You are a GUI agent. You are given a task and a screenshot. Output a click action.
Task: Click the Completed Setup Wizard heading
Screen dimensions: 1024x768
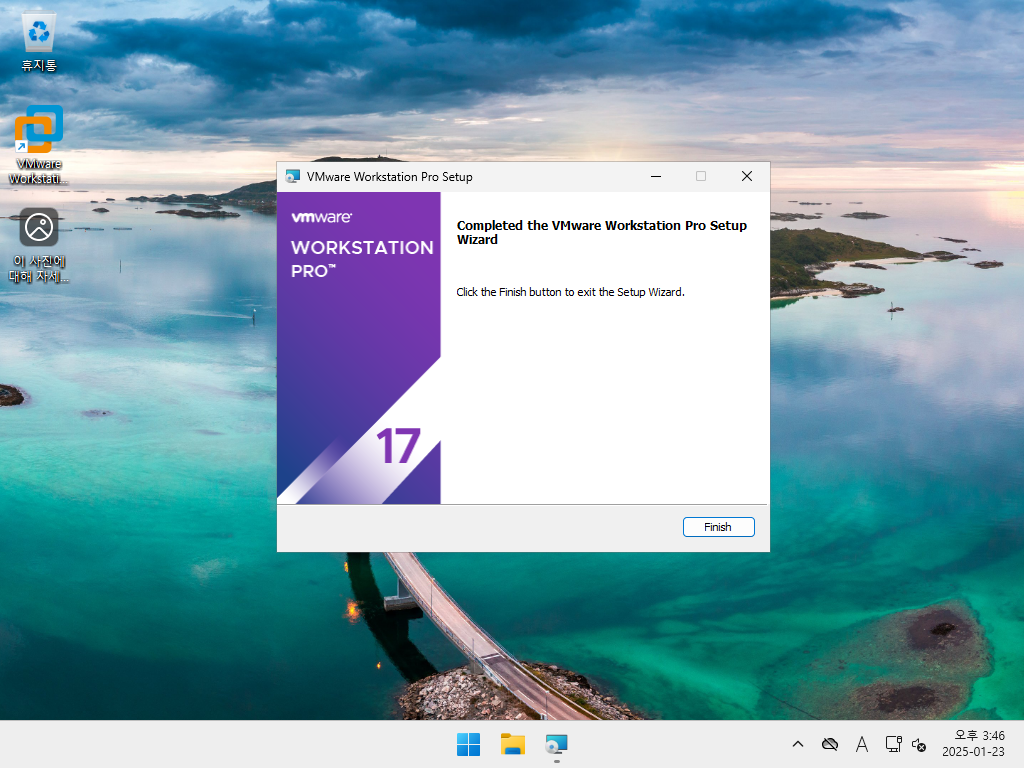[x=601, y=232]
